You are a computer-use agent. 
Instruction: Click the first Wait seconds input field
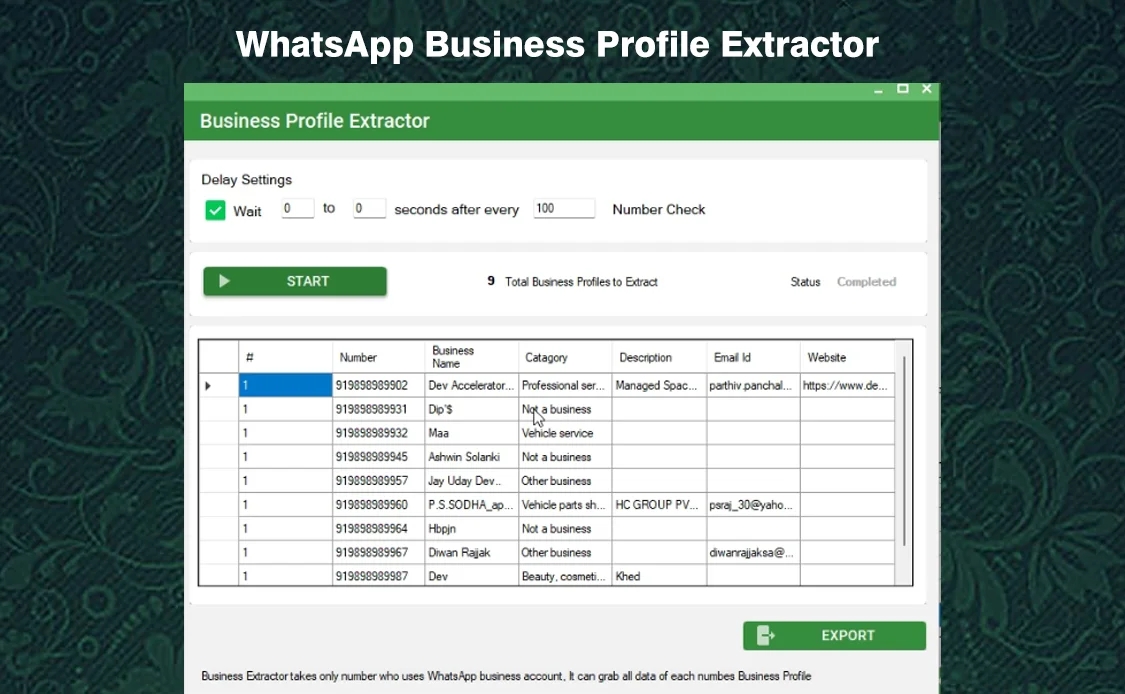coord(296,208)
